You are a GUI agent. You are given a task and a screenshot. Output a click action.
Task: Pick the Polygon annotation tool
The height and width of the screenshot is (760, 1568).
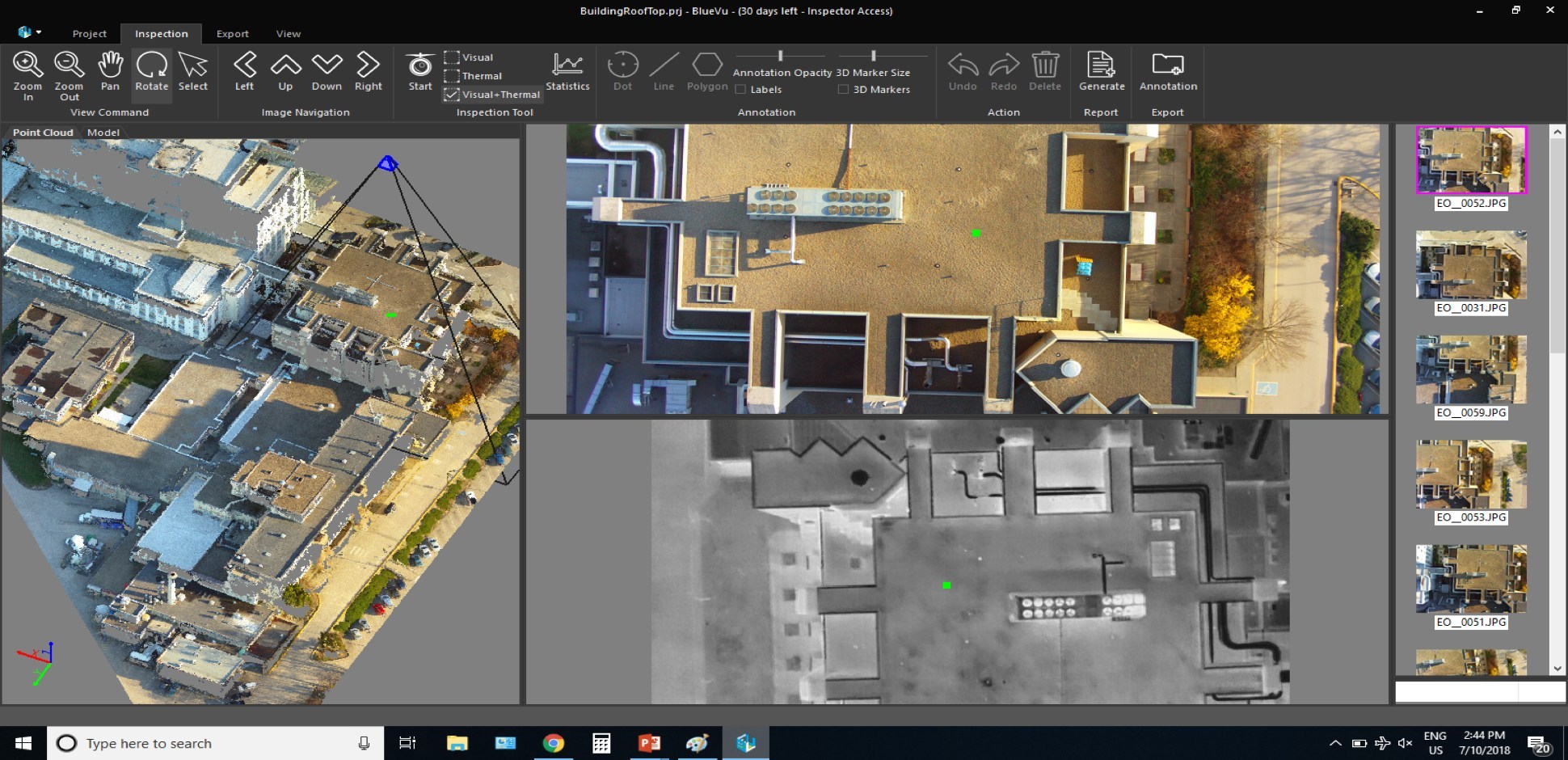point(706,72)
